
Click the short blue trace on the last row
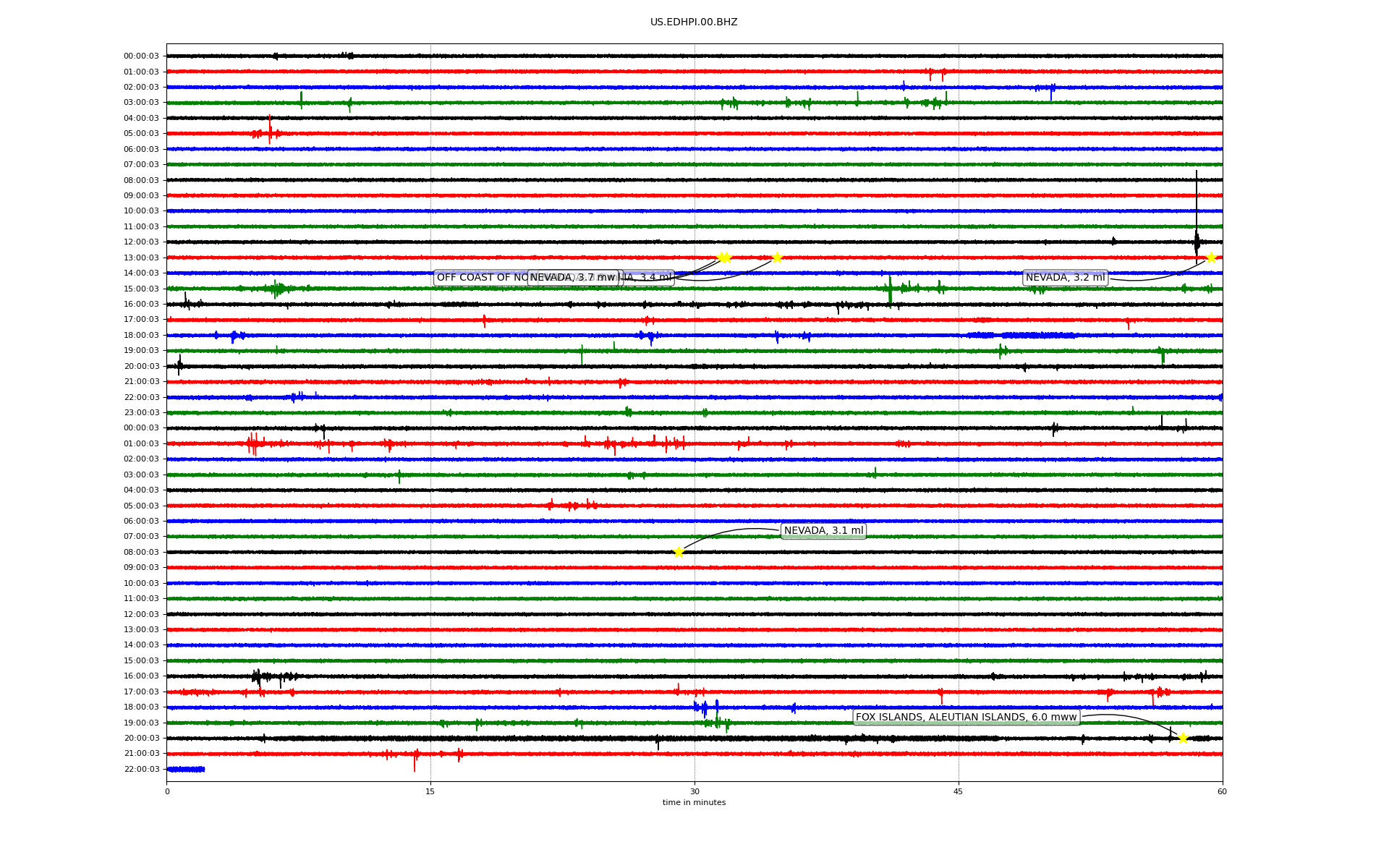point(186,769)
